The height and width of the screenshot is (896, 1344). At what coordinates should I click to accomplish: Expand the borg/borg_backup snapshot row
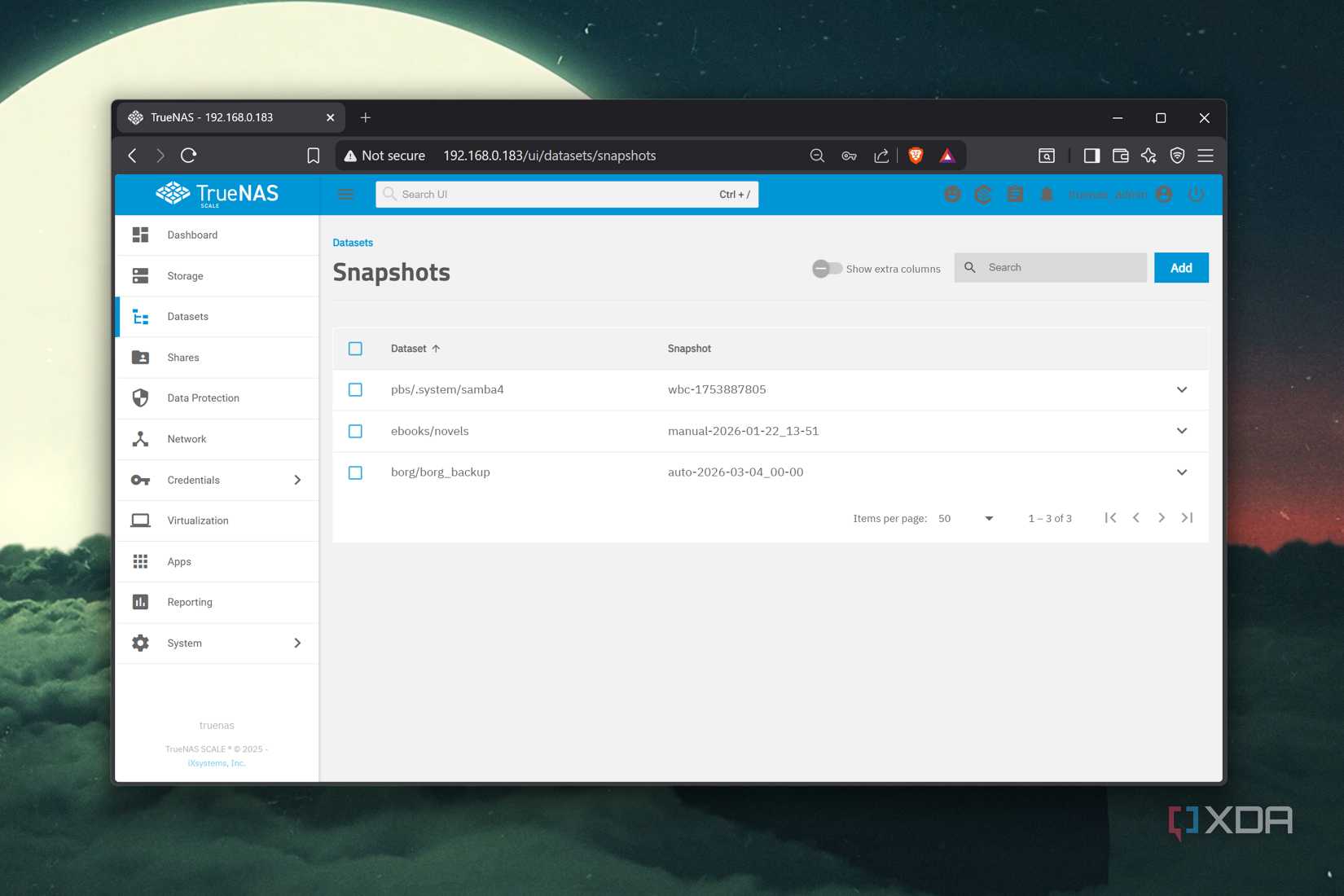[x=1182, y=472]
